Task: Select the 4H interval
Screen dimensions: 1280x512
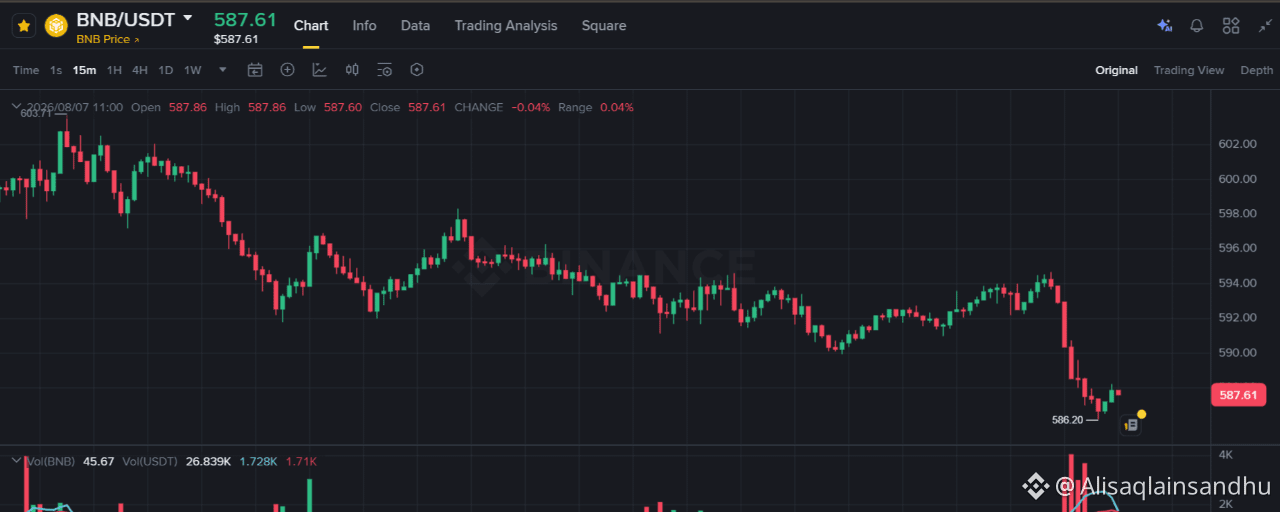Action: (x=140, y=70)
